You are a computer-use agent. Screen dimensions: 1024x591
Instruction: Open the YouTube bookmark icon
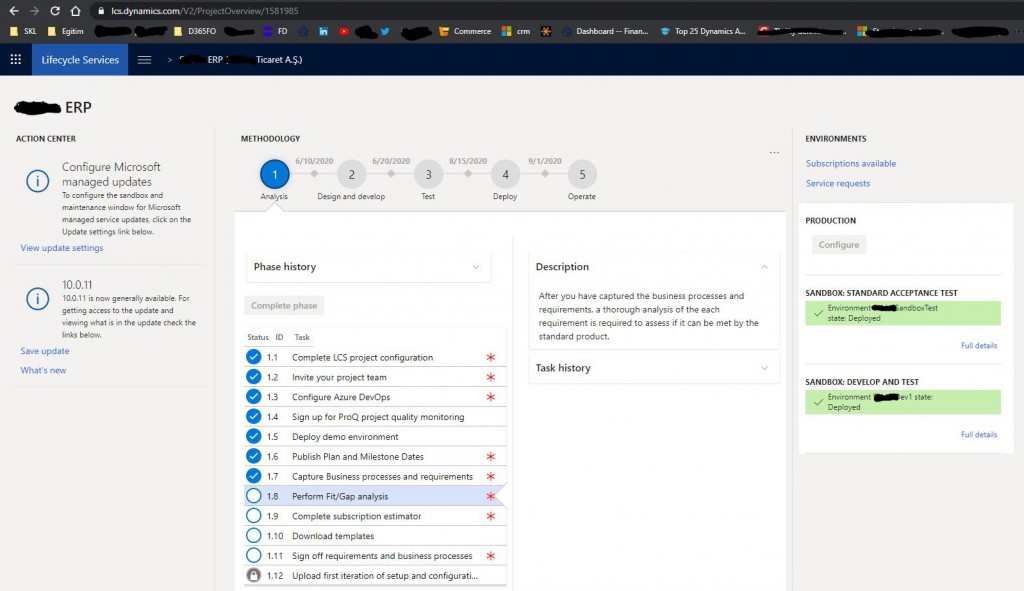[344, 31]
